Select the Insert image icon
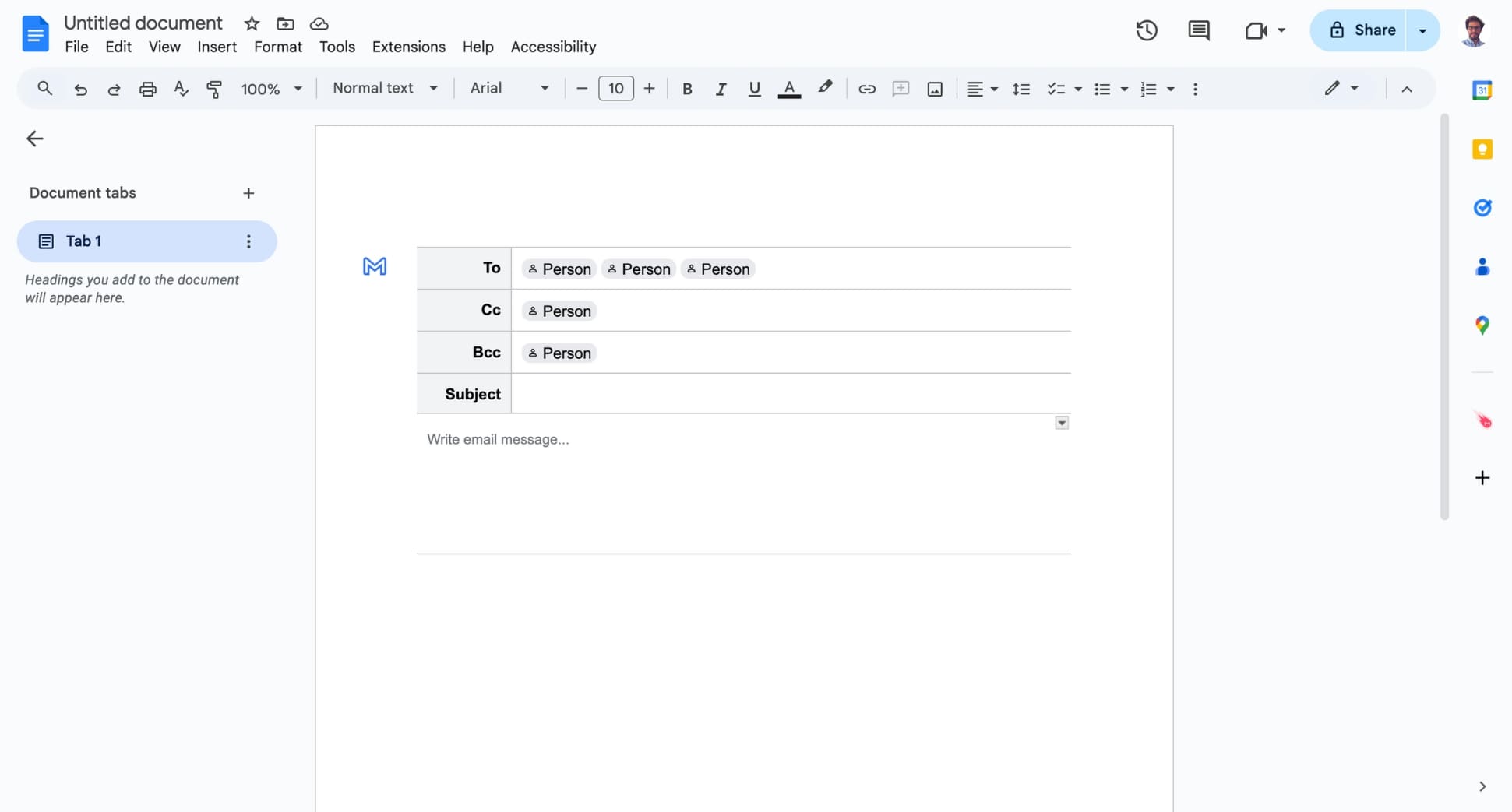1512x812 pixels. (x=934, y=89)
